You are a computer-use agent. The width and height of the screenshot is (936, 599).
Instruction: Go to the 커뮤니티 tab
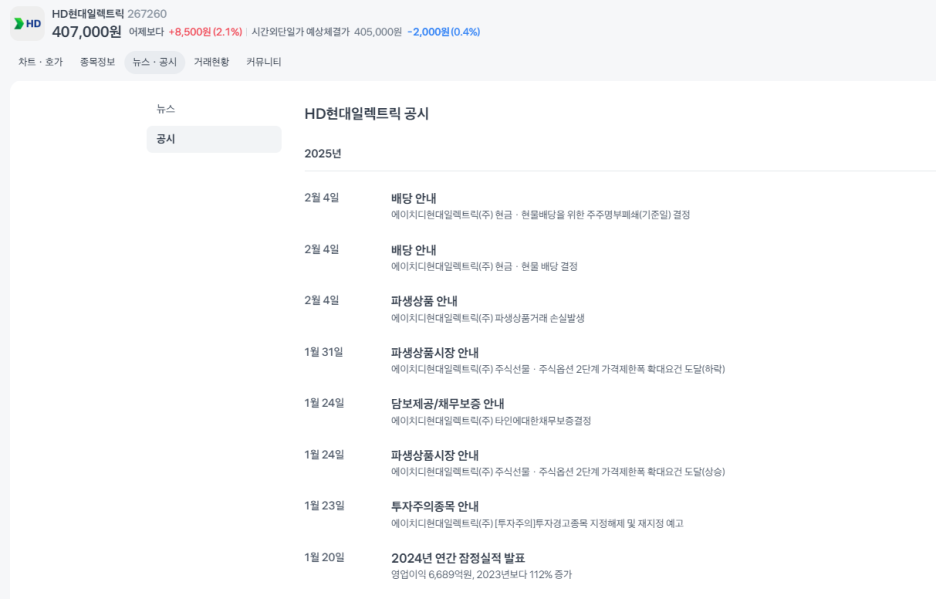tap(264, 62)
